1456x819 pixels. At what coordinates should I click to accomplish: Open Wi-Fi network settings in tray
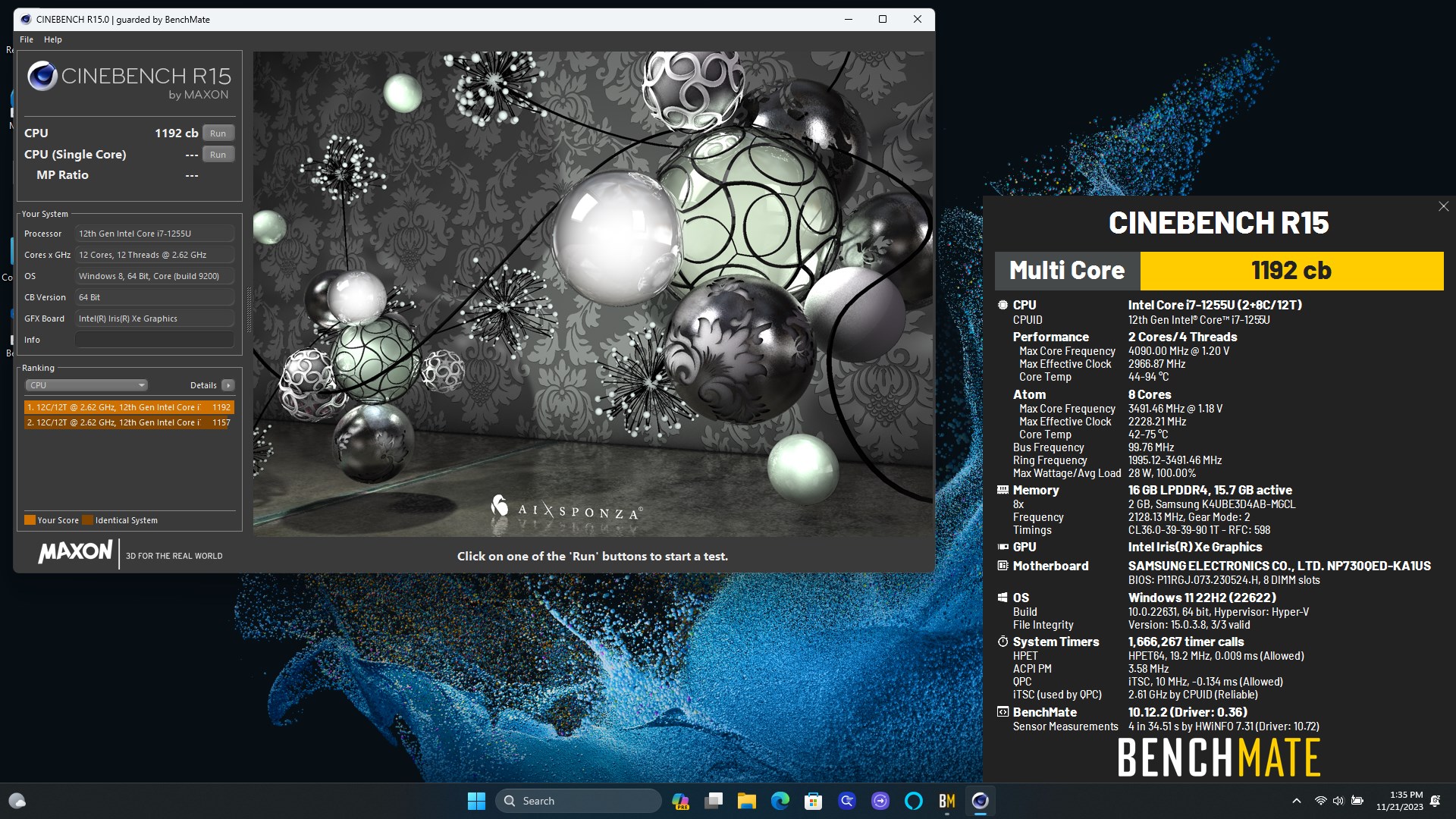coord(1320,801)
